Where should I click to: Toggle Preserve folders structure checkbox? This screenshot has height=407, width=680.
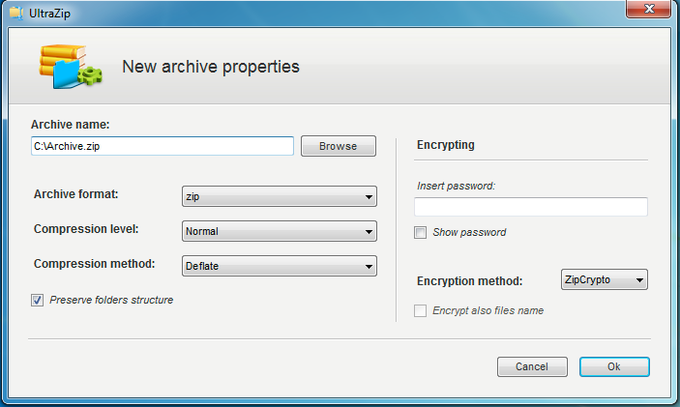38,300
